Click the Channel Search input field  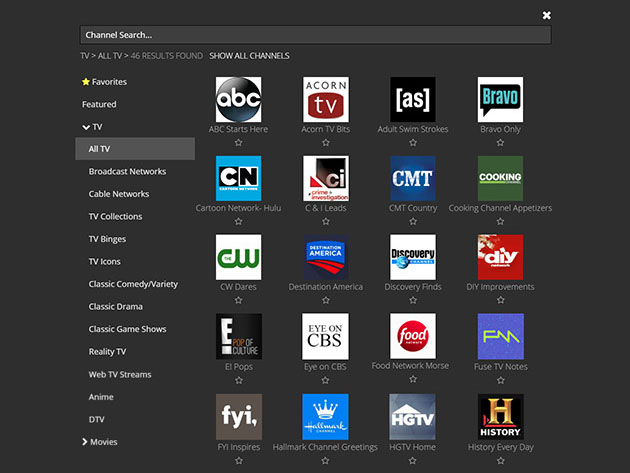(x=315, y=35)
